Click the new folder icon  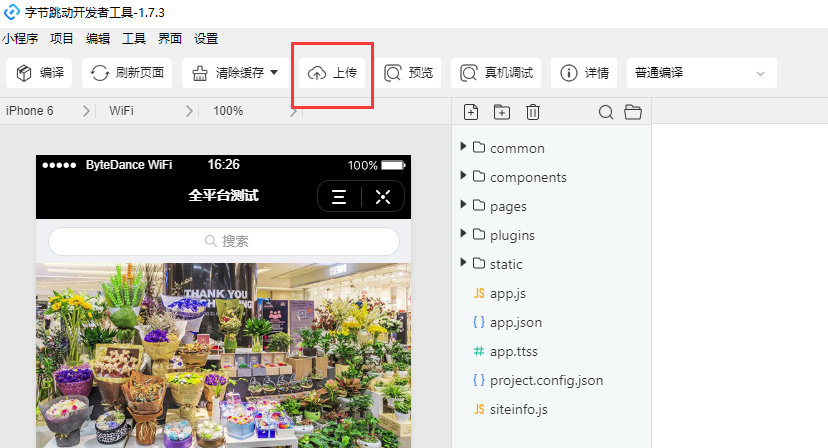tap(502, 112)
